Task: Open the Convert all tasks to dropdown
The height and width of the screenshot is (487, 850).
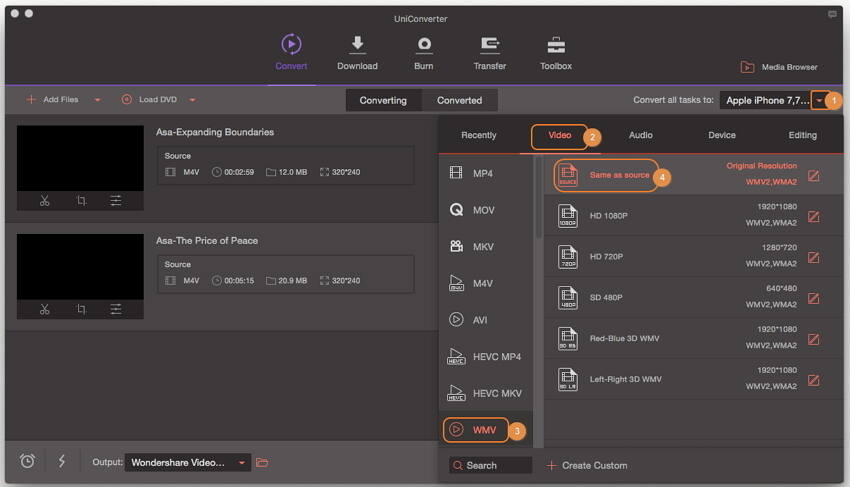Action: (819, 100)
